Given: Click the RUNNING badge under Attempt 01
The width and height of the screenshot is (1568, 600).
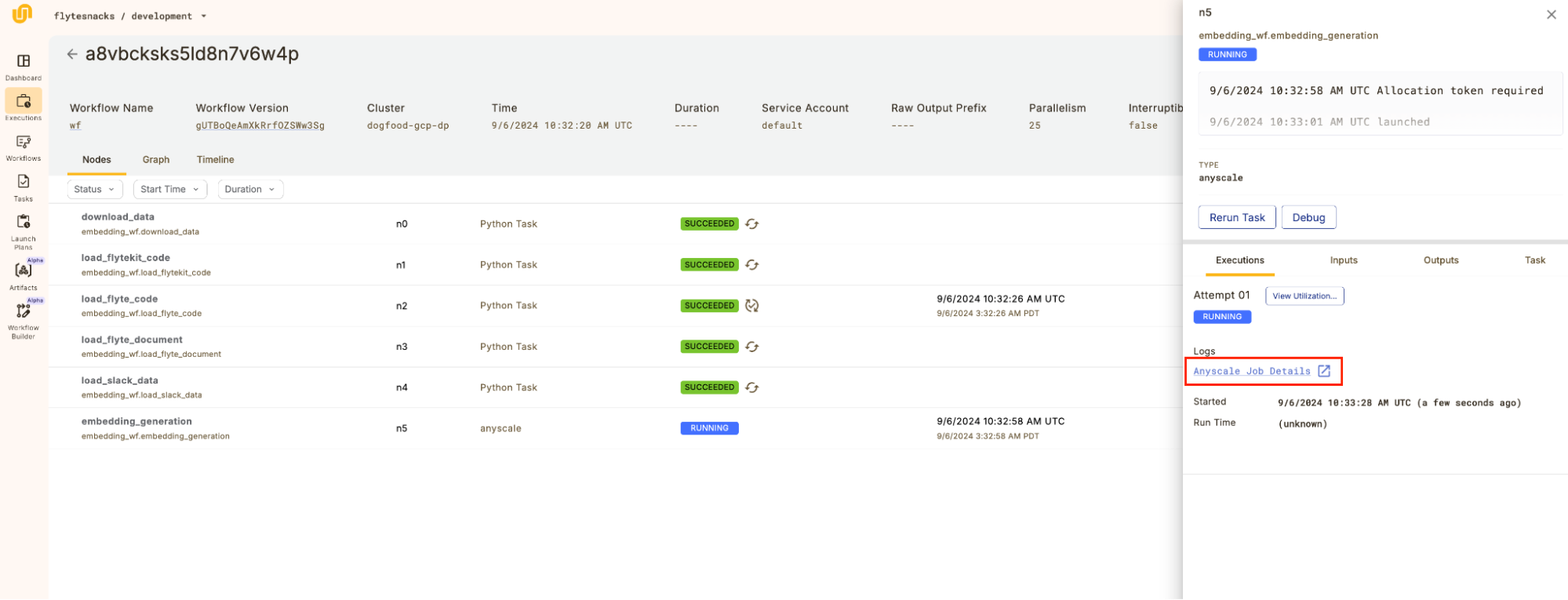Looking at the screenshot, I should [x=1222, y=317].
